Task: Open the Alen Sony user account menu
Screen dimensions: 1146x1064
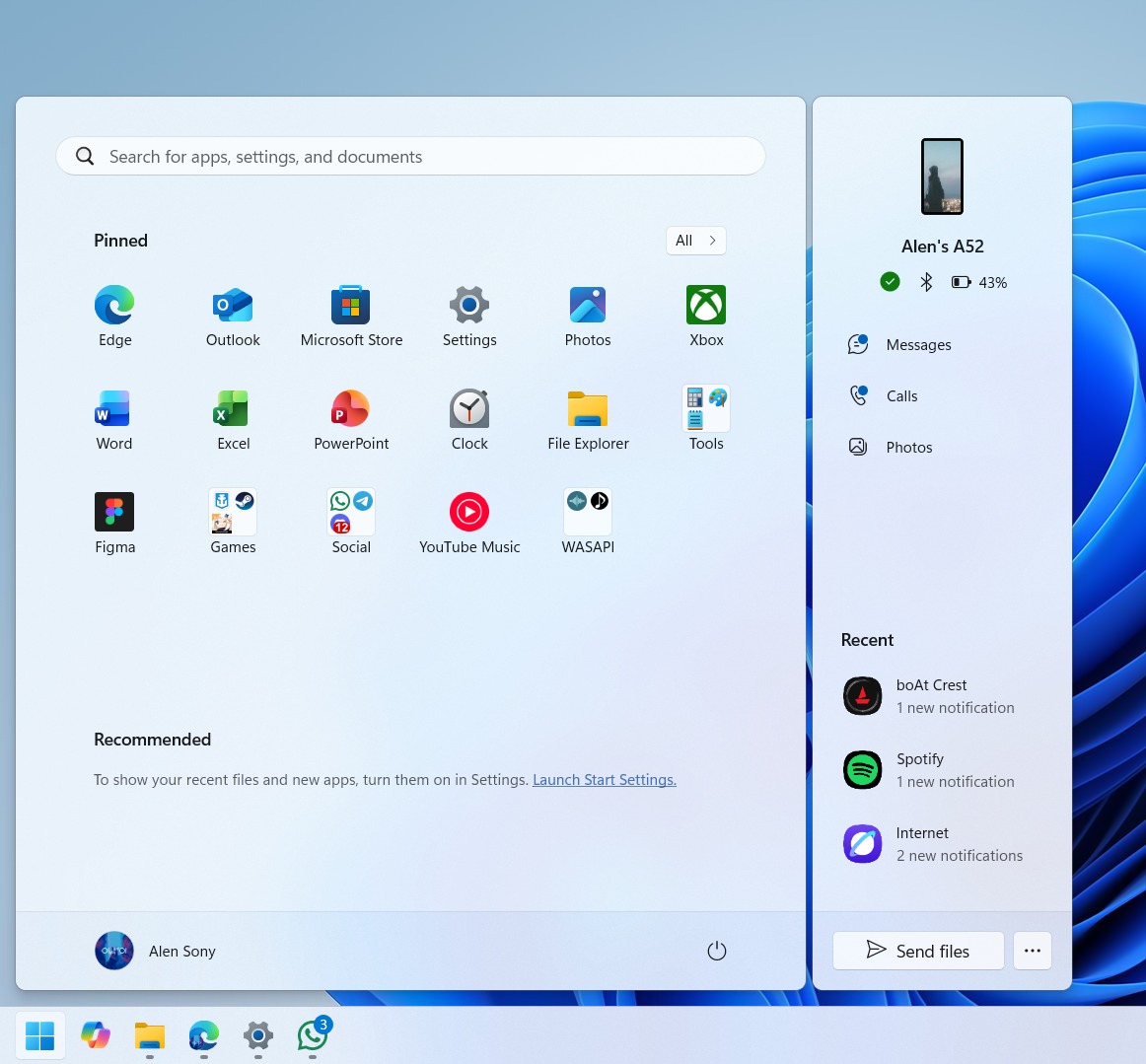Action: pyautogui.click(x=156, y=951)
